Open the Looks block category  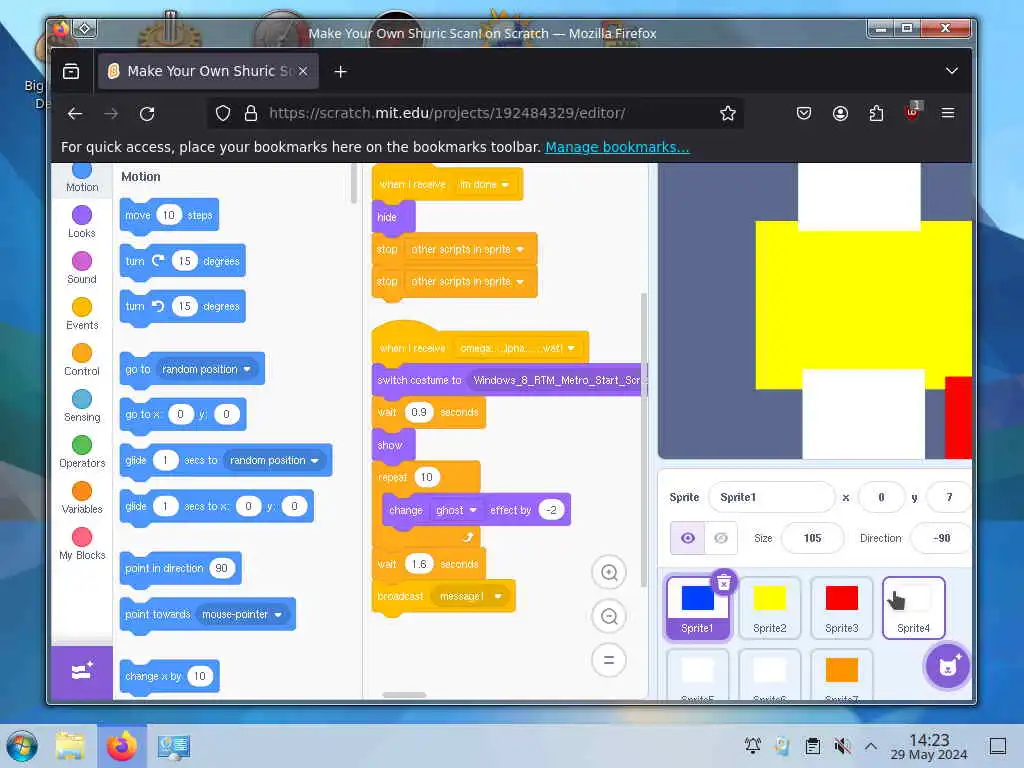pyautogui.click(x=82, y=221)
